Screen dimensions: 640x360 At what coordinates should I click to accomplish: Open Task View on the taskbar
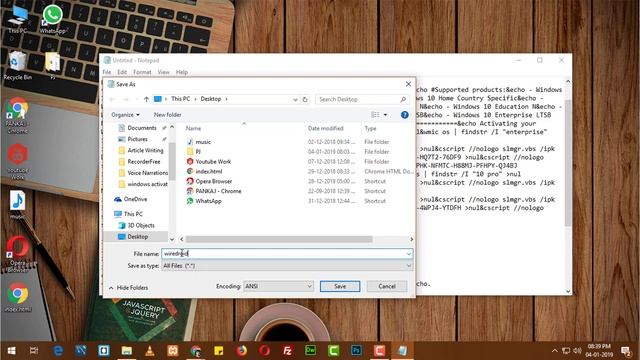coord(34,351)
